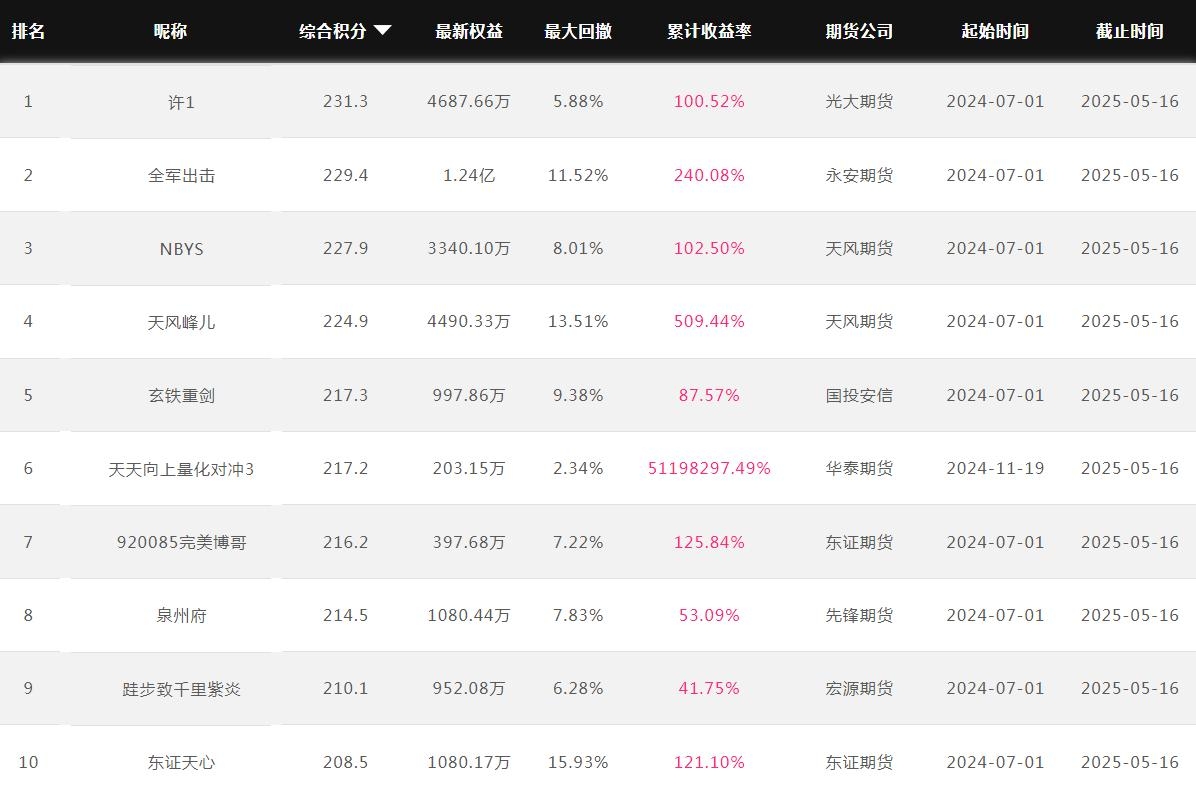1196x796 pixels.
Task: Open the nickname 泉州府
Action: point(182,615)
